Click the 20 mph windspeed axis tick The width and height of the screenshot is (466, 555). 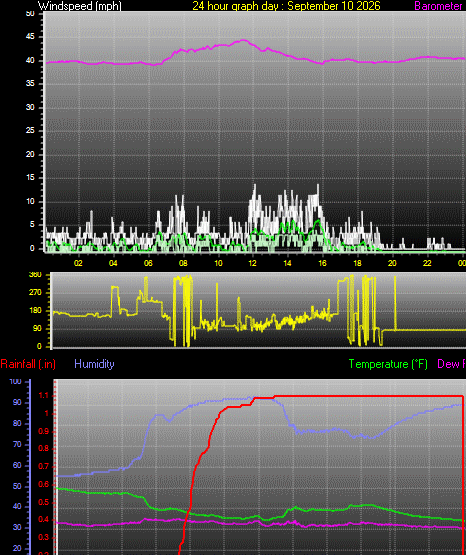(x=30, y=154)
